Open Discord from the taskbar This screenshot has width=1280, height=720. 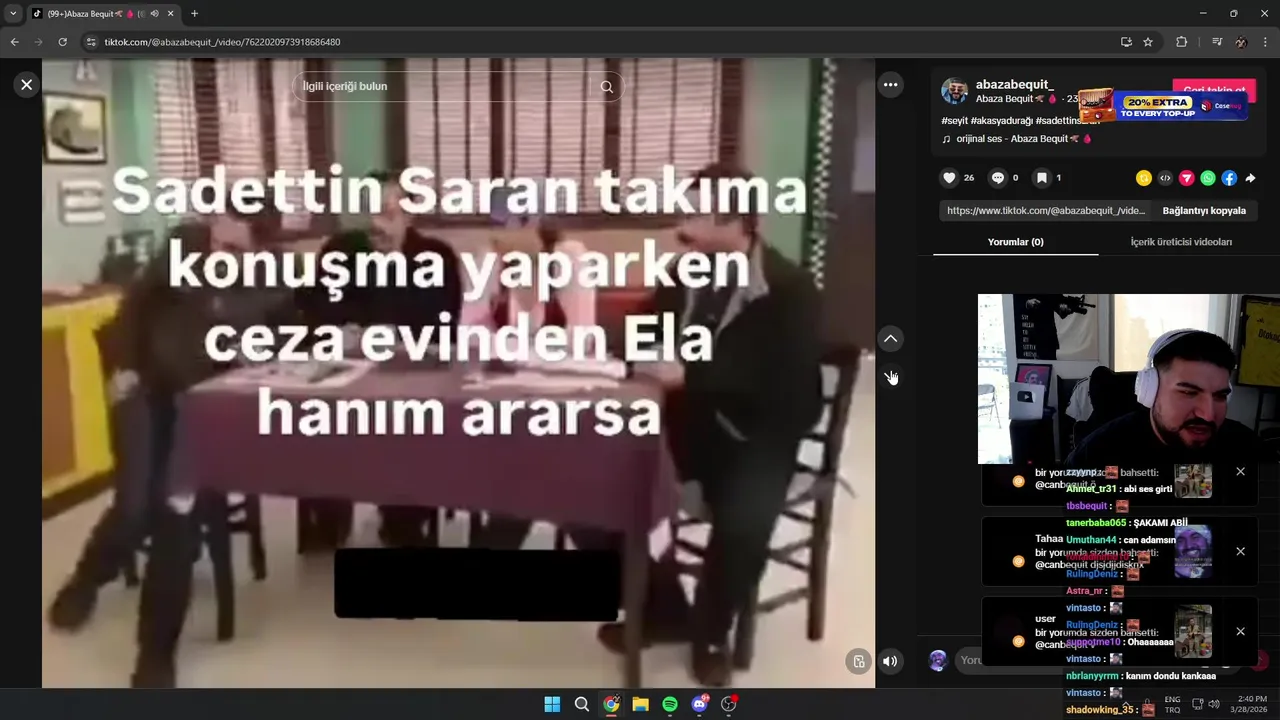(x=700, y=704)
